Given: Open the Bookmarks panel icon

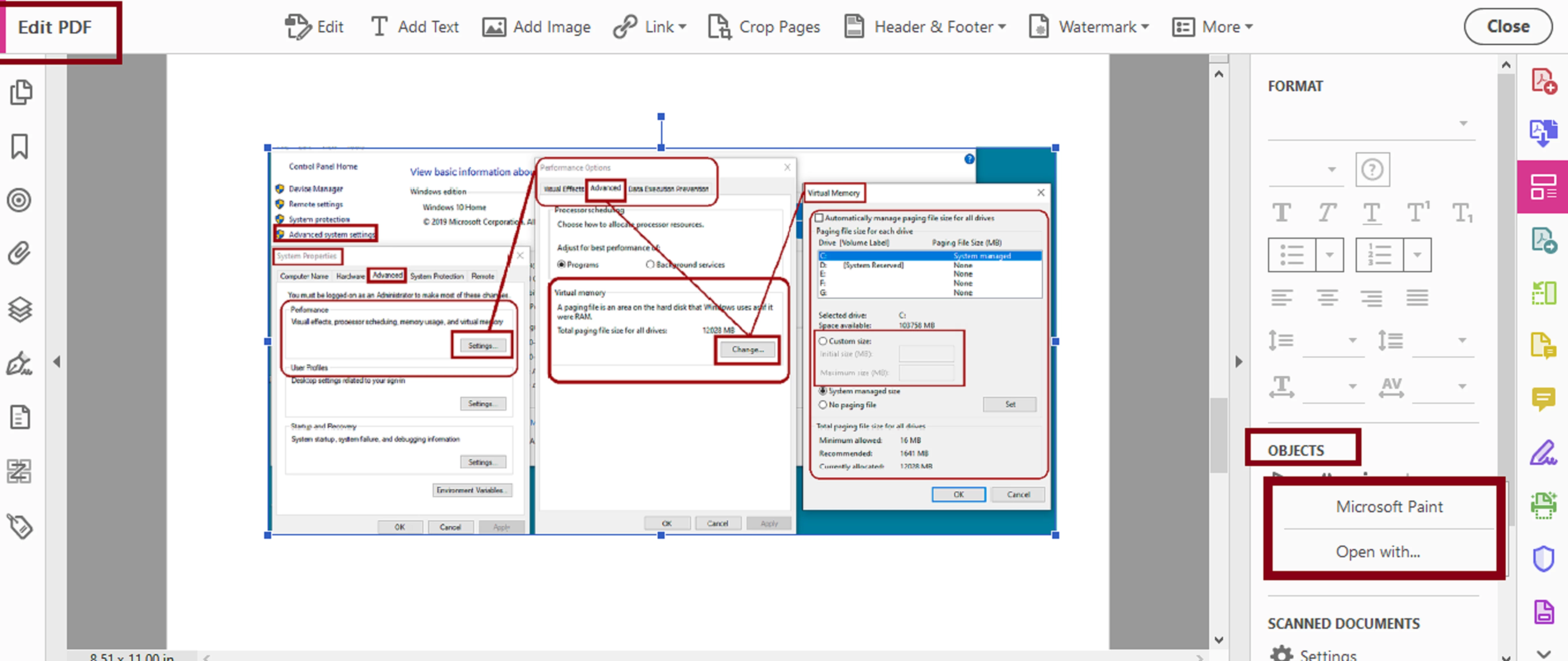Looking at the screenshot, I should tap(20, 146).
